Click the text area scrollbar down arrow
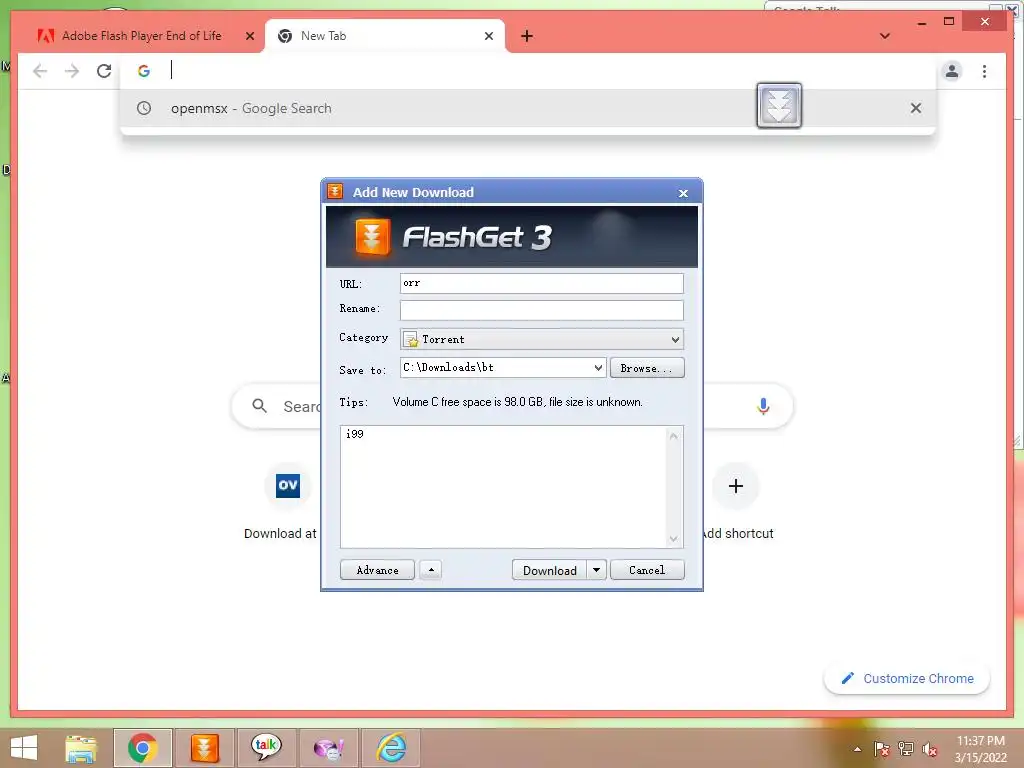 [674, 539]
